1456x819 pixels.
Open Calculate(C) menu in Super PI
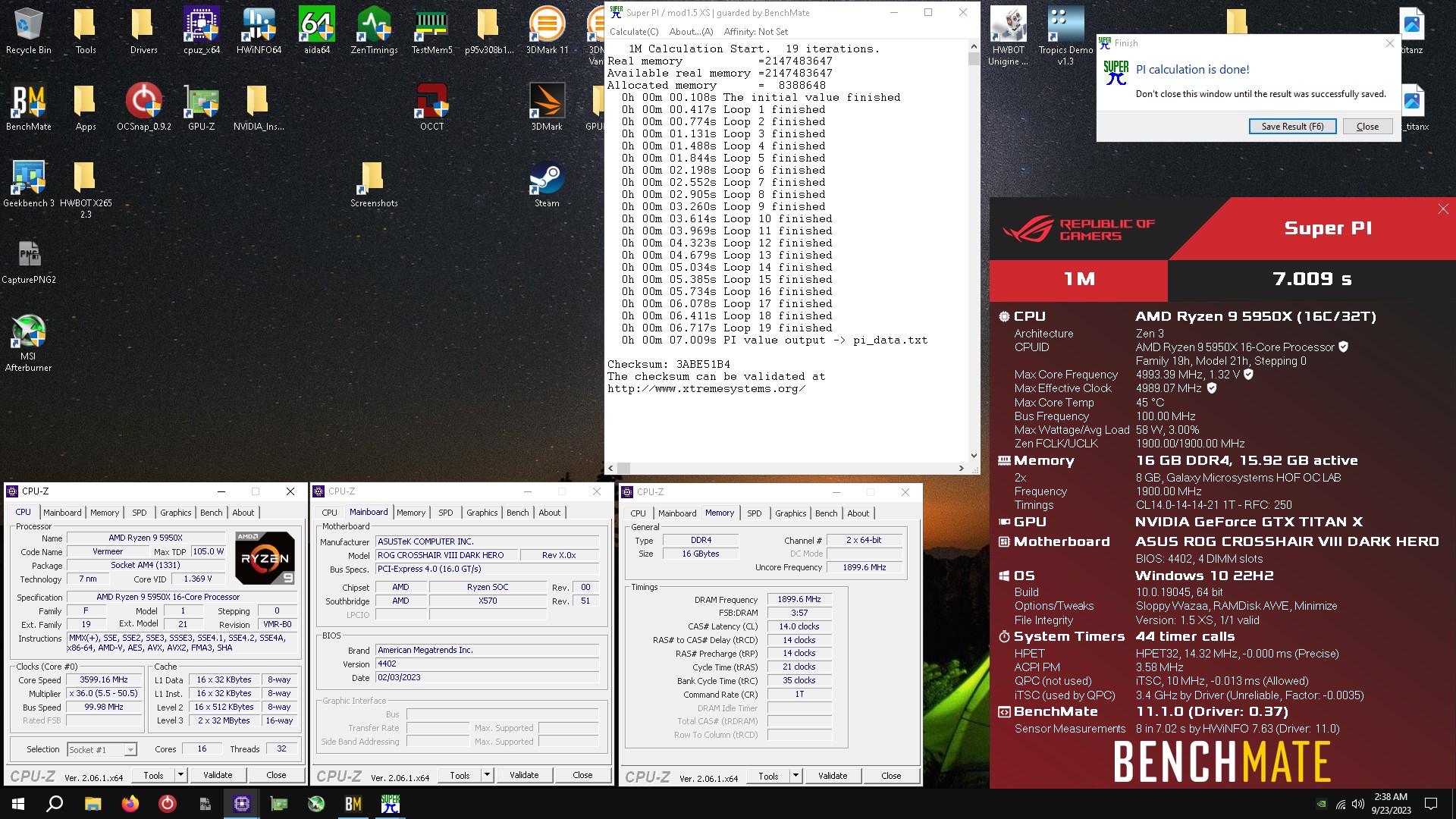(x=634, y=32)
